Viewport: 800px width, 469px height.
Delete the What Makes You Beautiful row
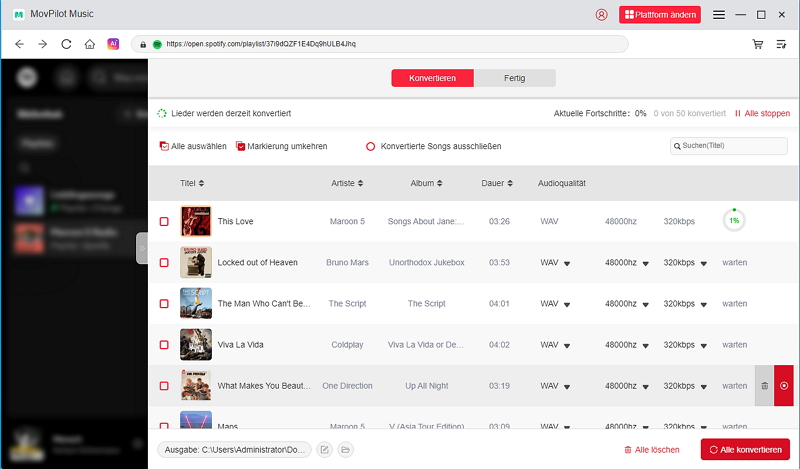[764, 385]
